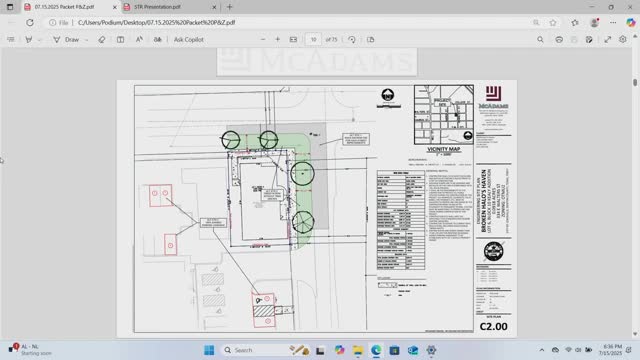The width and height of the screenshot is (640, 360).
Task: Open Outlook from taskbar
Action: coord(413,350)
